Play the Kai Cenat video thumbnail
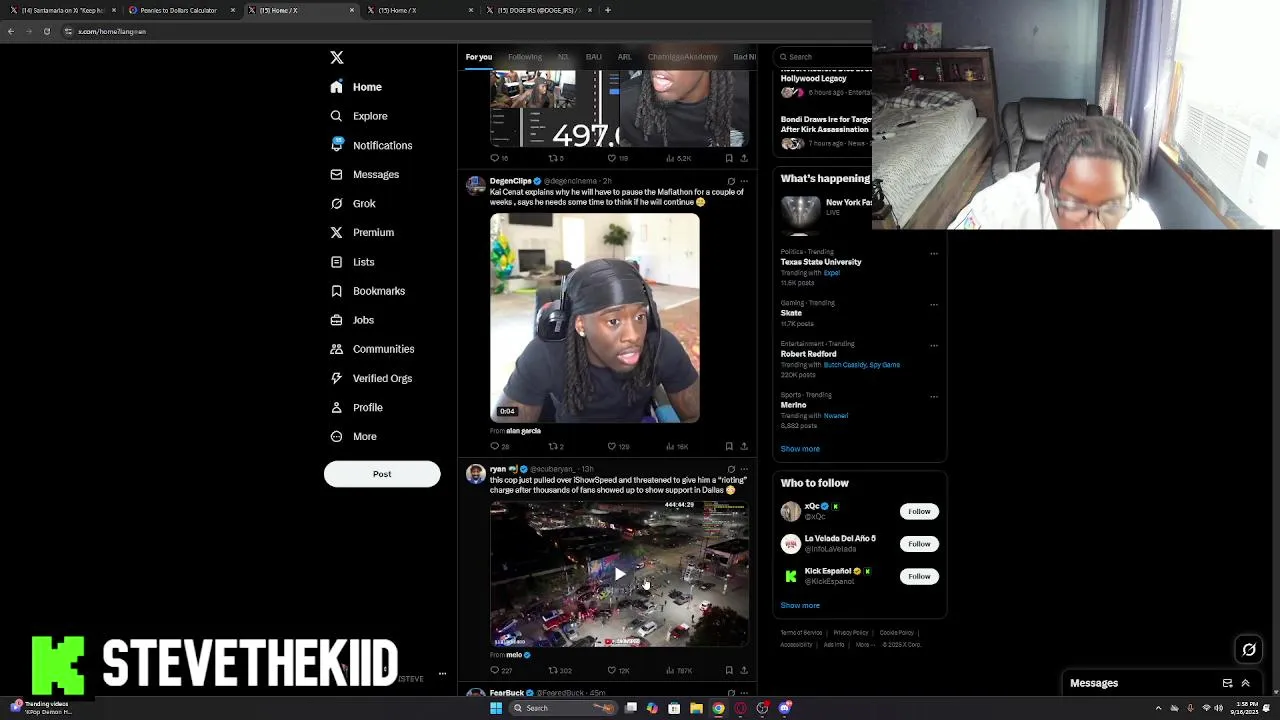Screen dimensions: 1280x720 [x=595, y=318]
